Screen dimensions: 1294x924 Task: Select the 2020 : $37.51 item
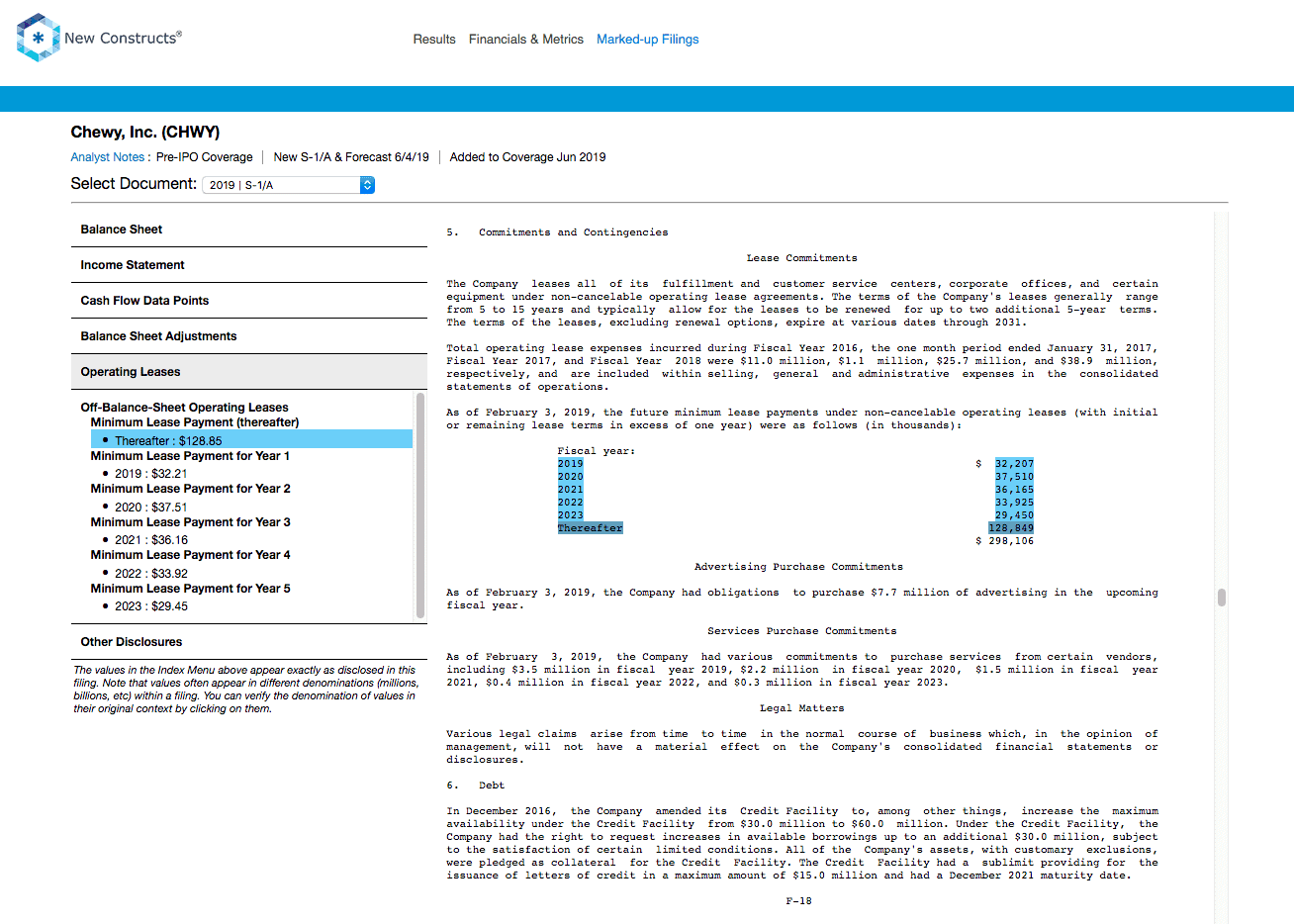click(150, 508)
